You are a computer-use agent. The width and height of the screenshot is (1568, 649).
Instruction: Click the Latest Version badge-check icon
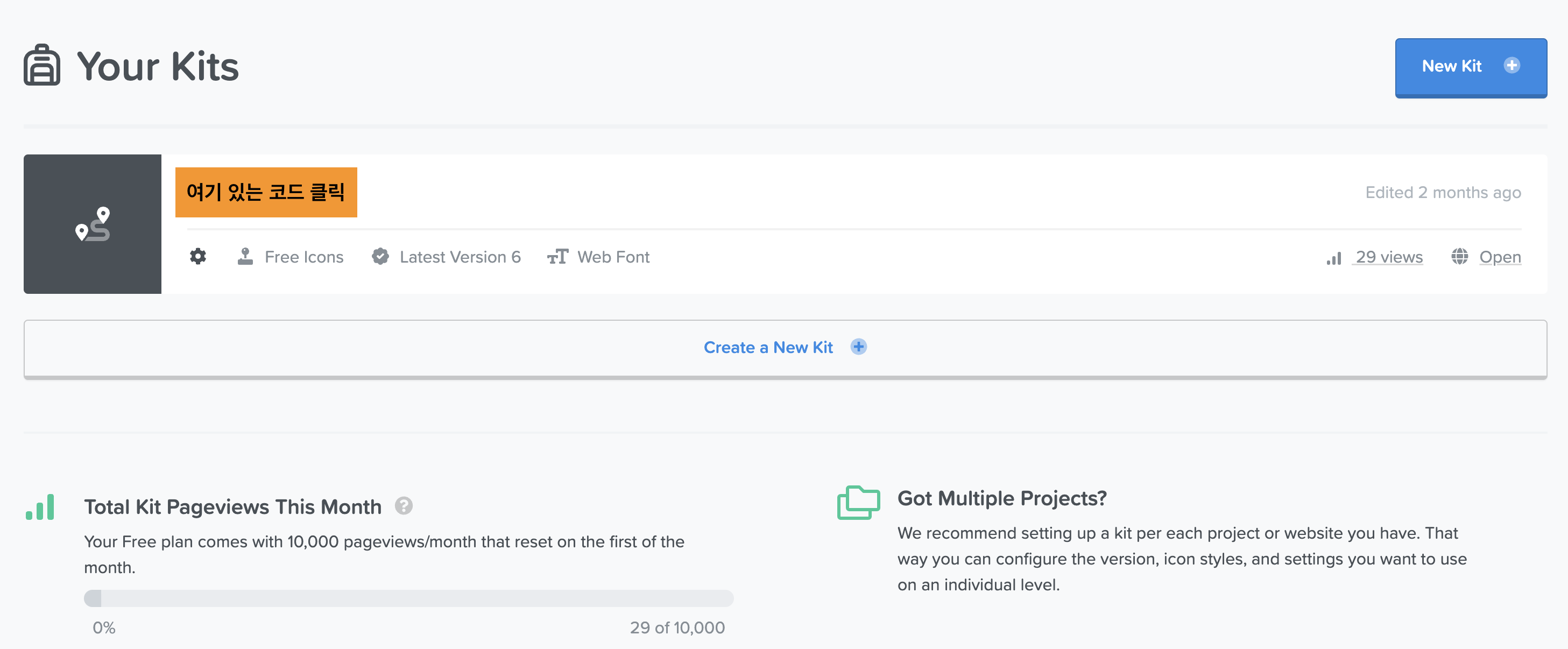380,256
